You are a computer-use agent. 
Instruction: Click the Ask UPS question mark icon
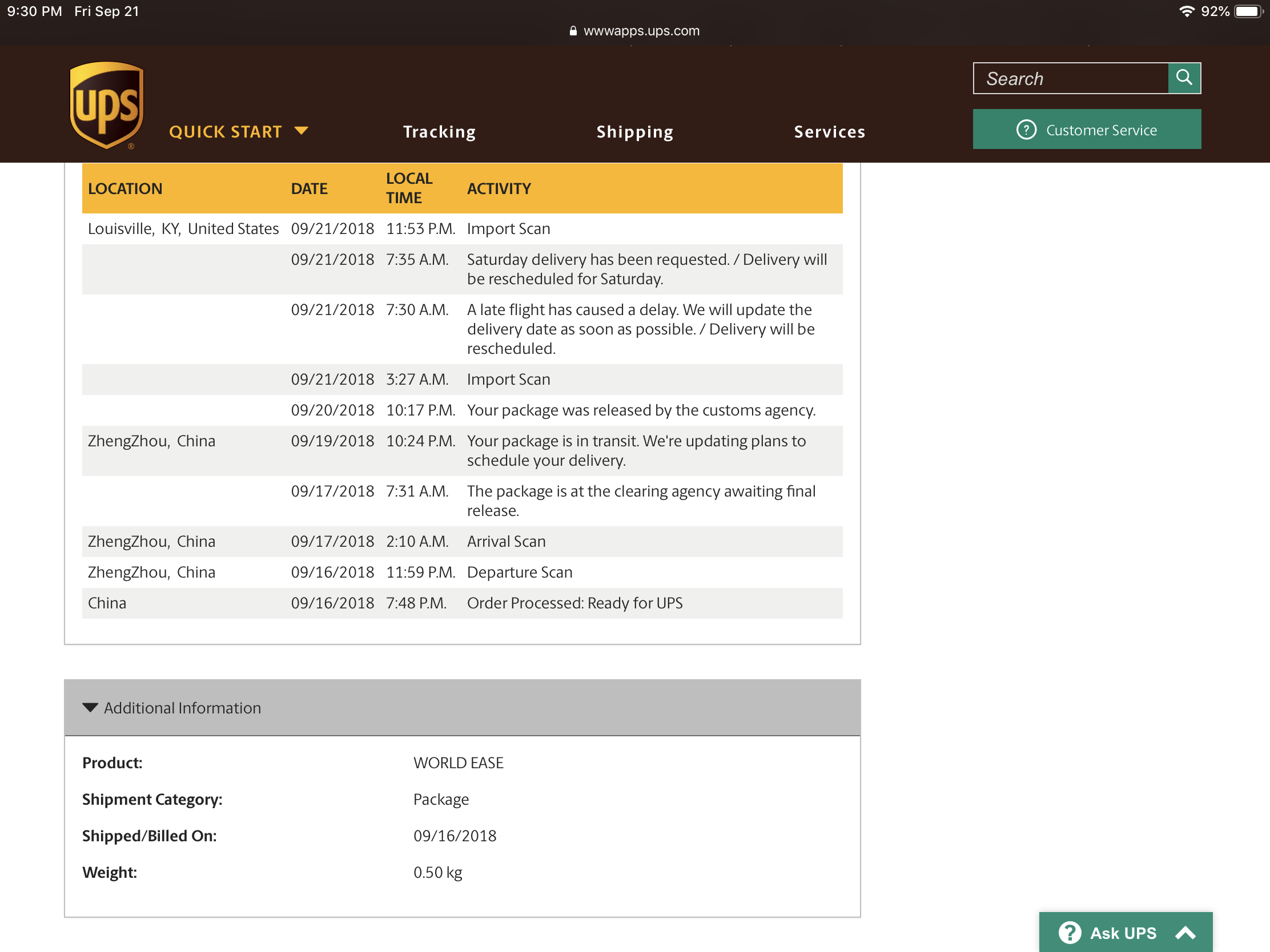[x=1070, y=933]
